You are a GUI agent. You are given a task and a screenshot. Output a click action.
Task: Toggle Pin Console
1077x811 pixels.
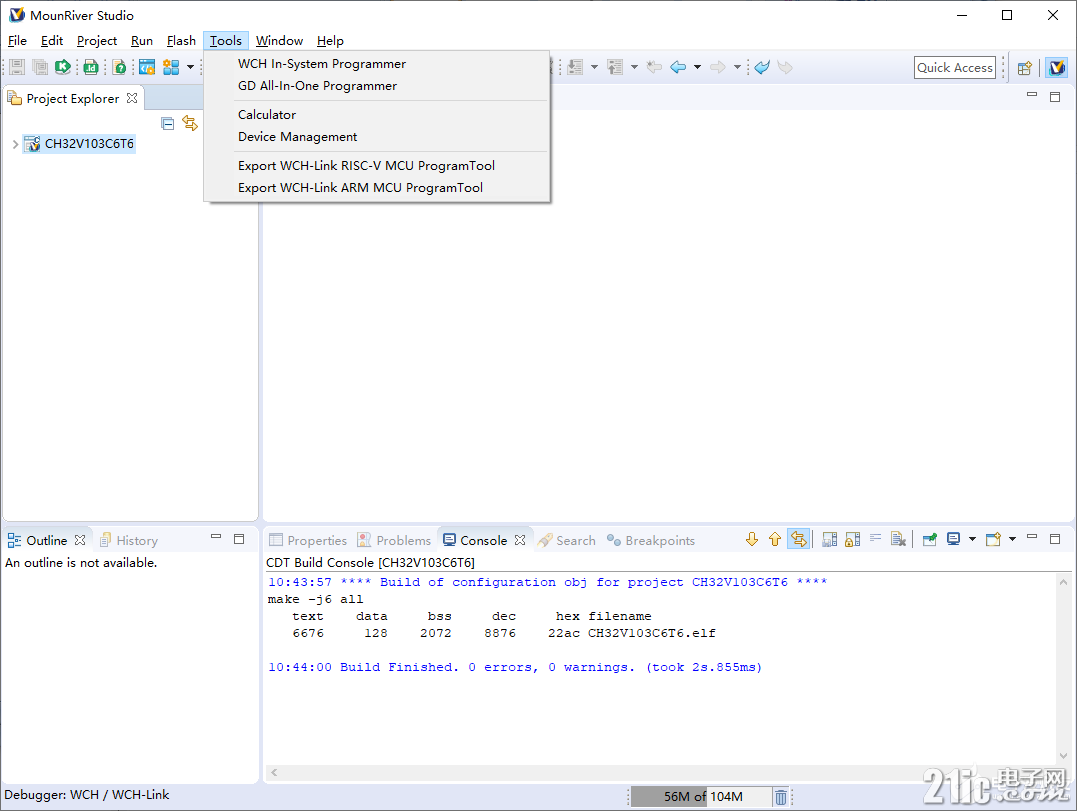pos(929,540)
